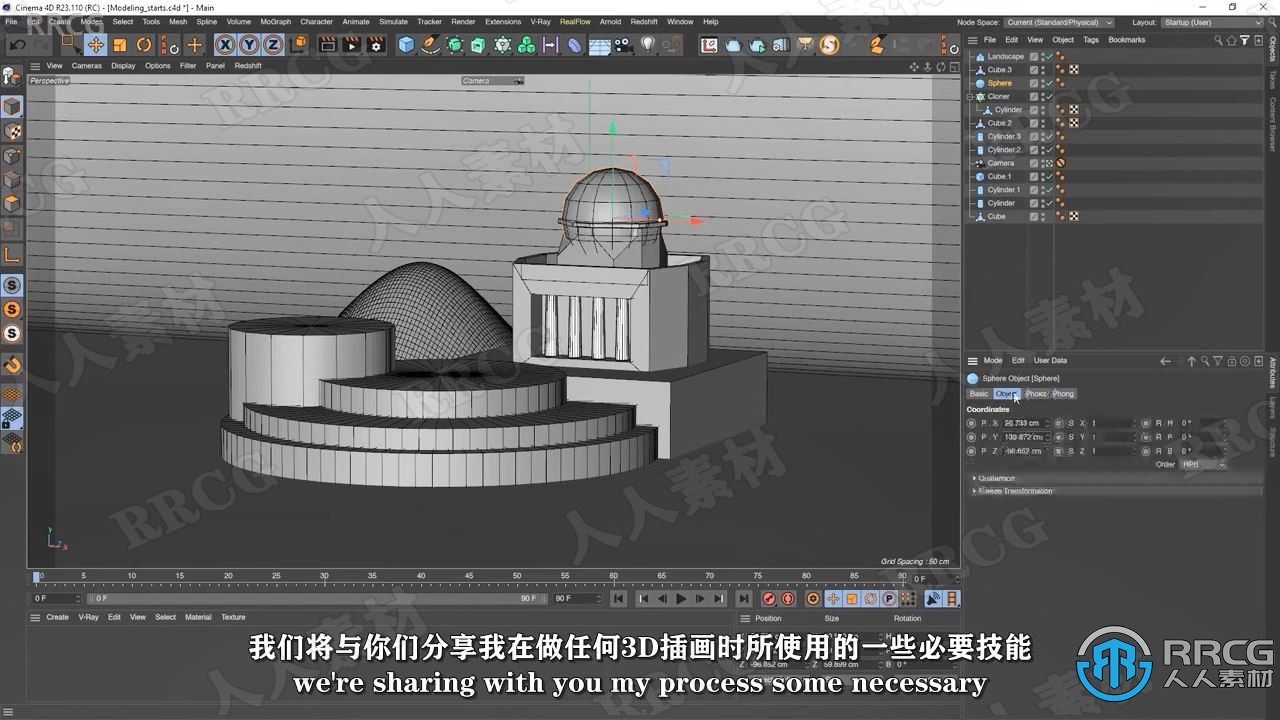Open the Spline Pen tool
The image size is (1280, 720).
pos(430,45)
